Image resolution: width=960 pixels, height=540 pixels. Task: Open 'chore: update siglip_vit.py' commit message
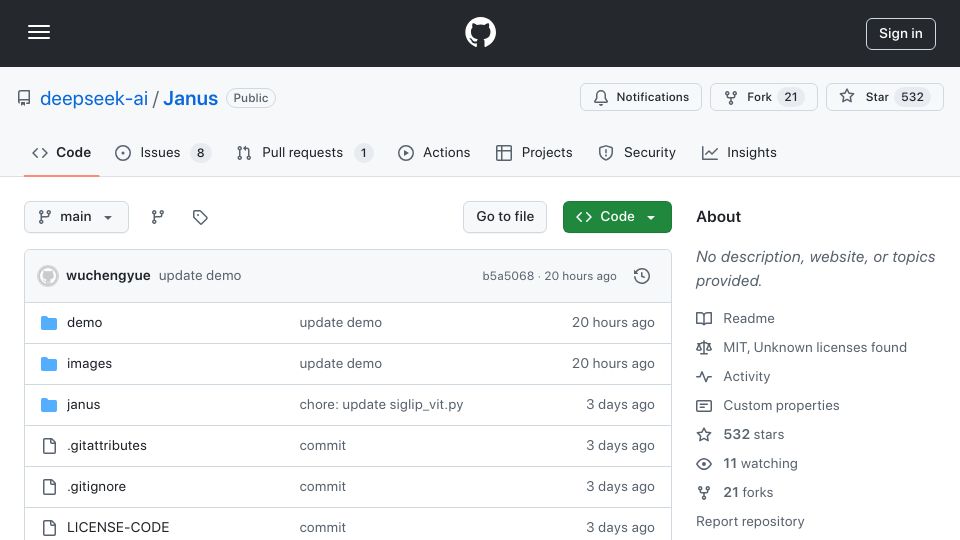[381, 405]
